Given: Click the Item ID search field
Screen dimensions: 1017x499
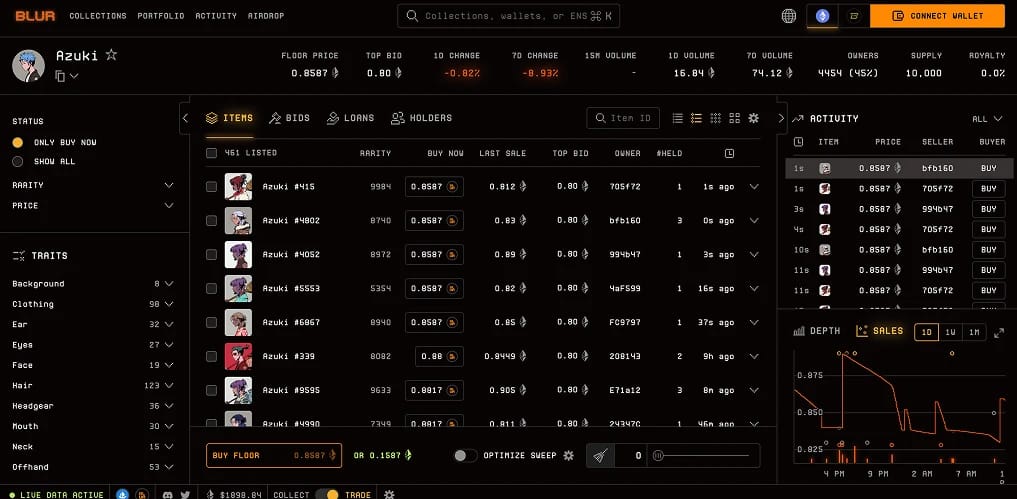Looking at the screenshot, I should click(x=623, y=118).
